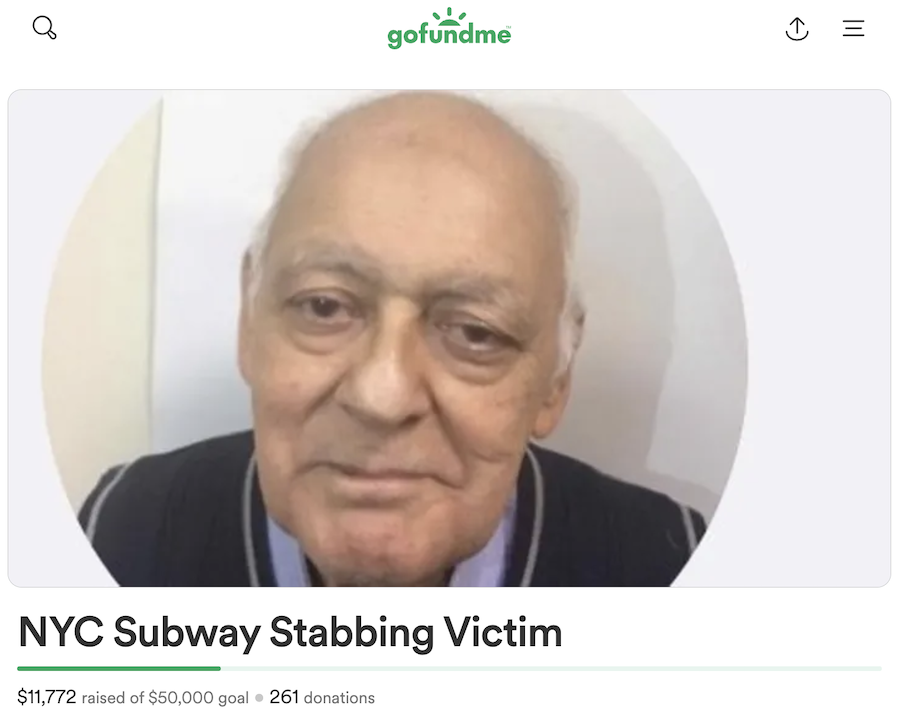Screen dimensions: 900x718
Task: Click the sunburst above the gofundme wordmark
Action: pos(449,17)
